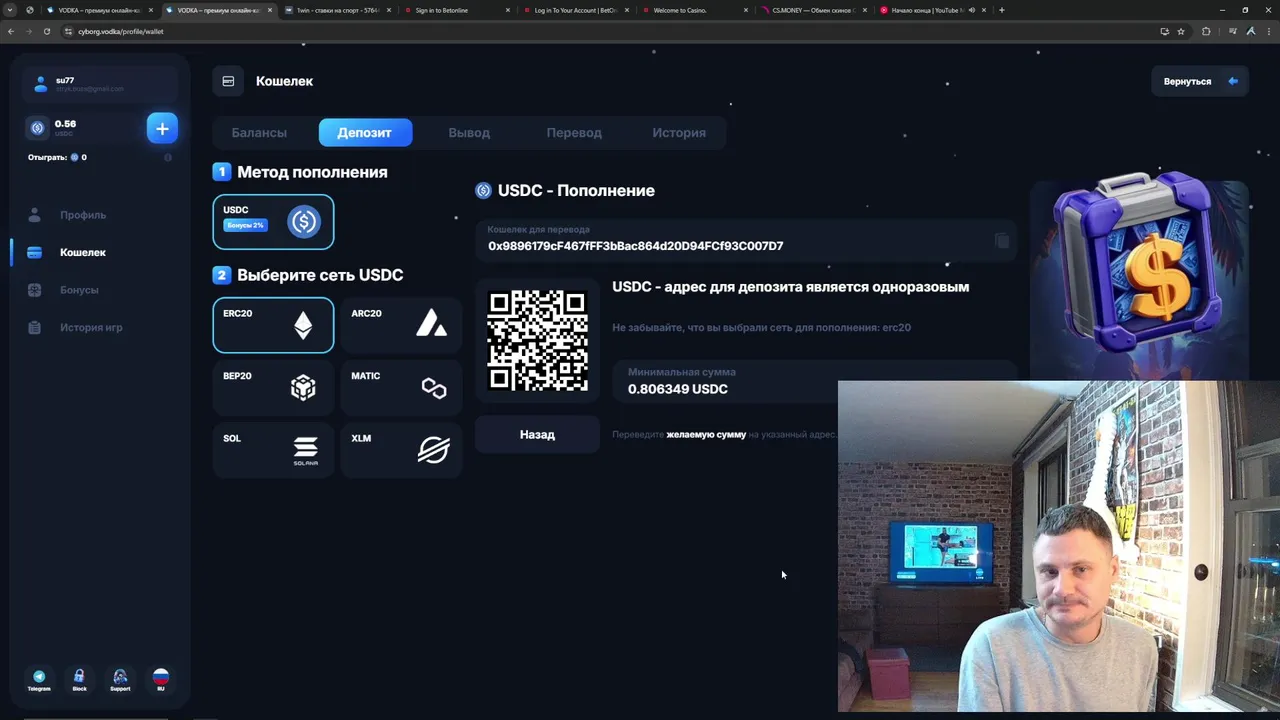Click the wallet card icon beside Кошелек title
Image resolution: width=1280 pixels, height=720 pixels.
228,81
